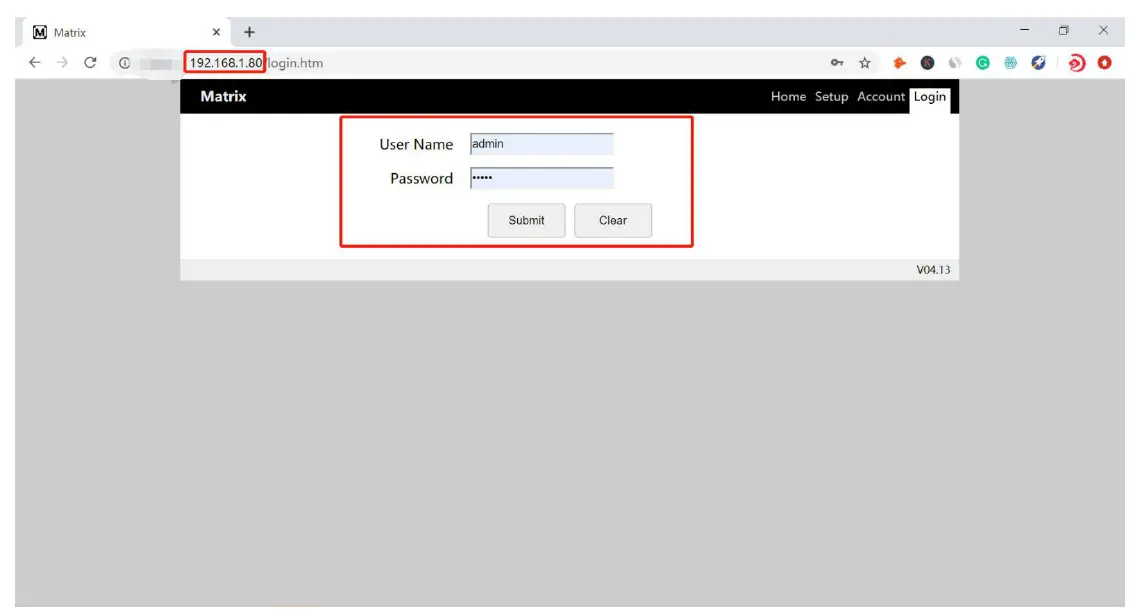View site information icon in address bar
1141x612 pixels.
pos(124,63)
